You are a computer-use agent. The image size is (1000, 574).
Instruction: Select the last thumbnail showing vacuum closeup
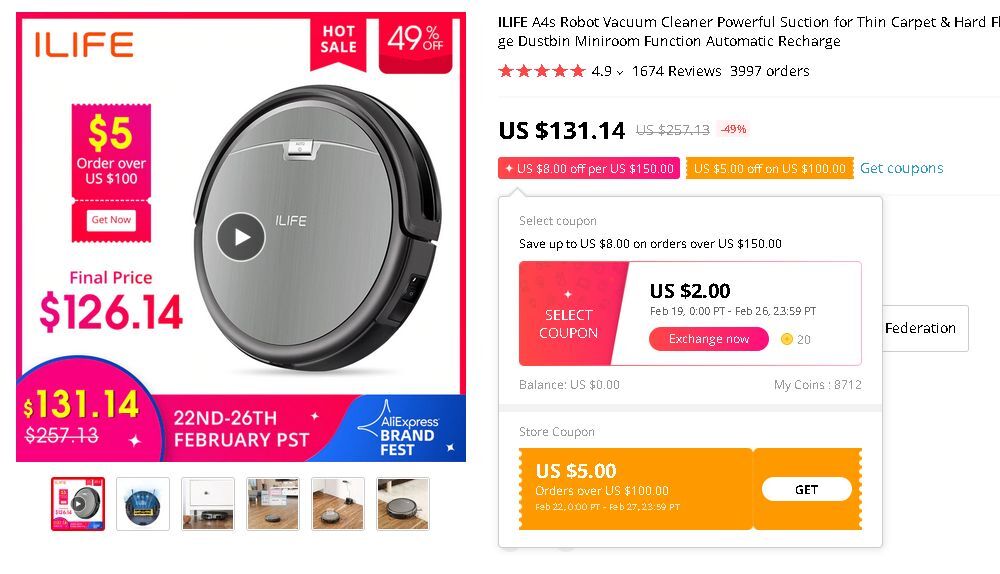[402, 503]
